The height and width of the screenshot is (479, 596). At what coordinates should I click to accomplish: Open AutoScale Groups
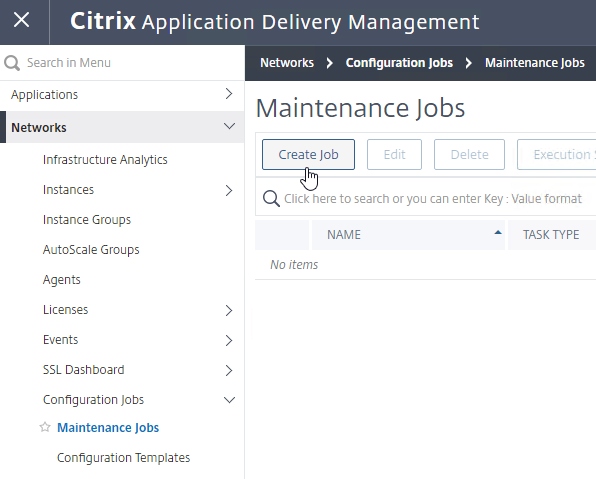click(x=91, y=250)
